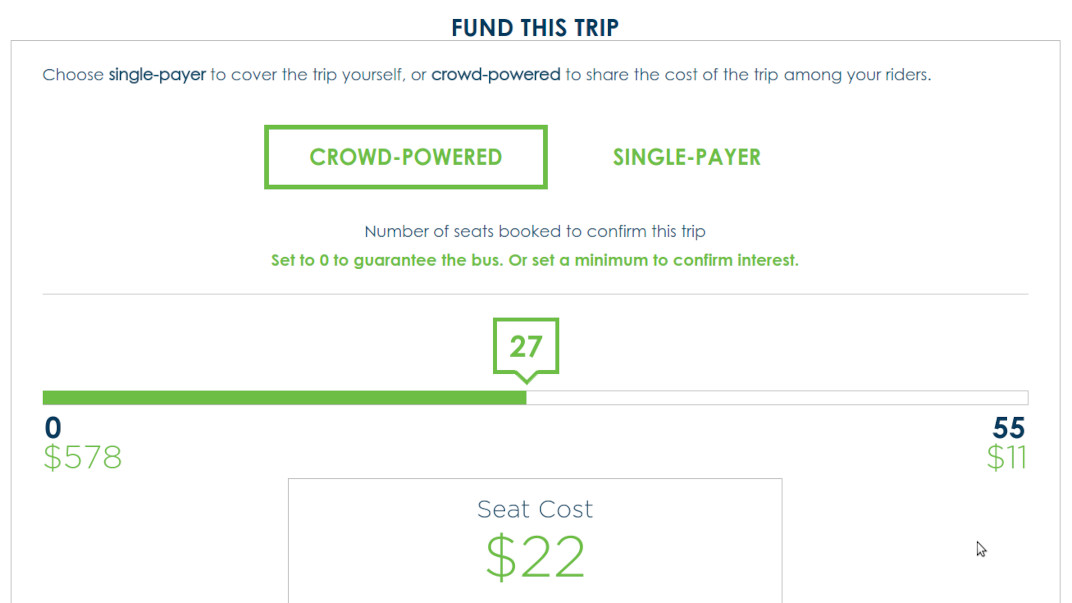This screenshot has width=1072, height=603.
Task: Click the empty right portion of the slider track
Action: coord(780,397)
